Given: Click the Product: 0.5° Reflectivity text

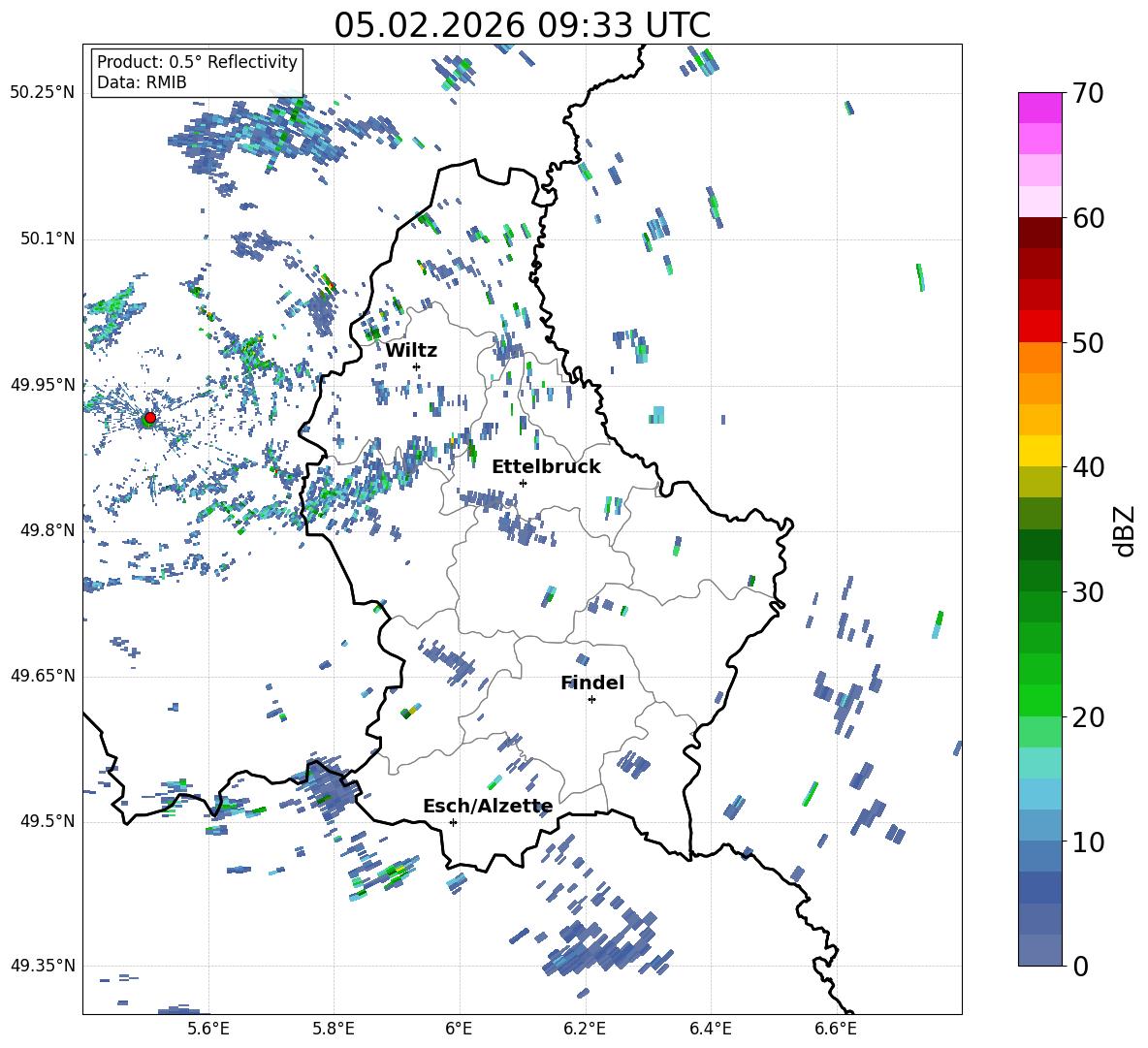Looking at the screenshot, I should [x=197, y=61].
